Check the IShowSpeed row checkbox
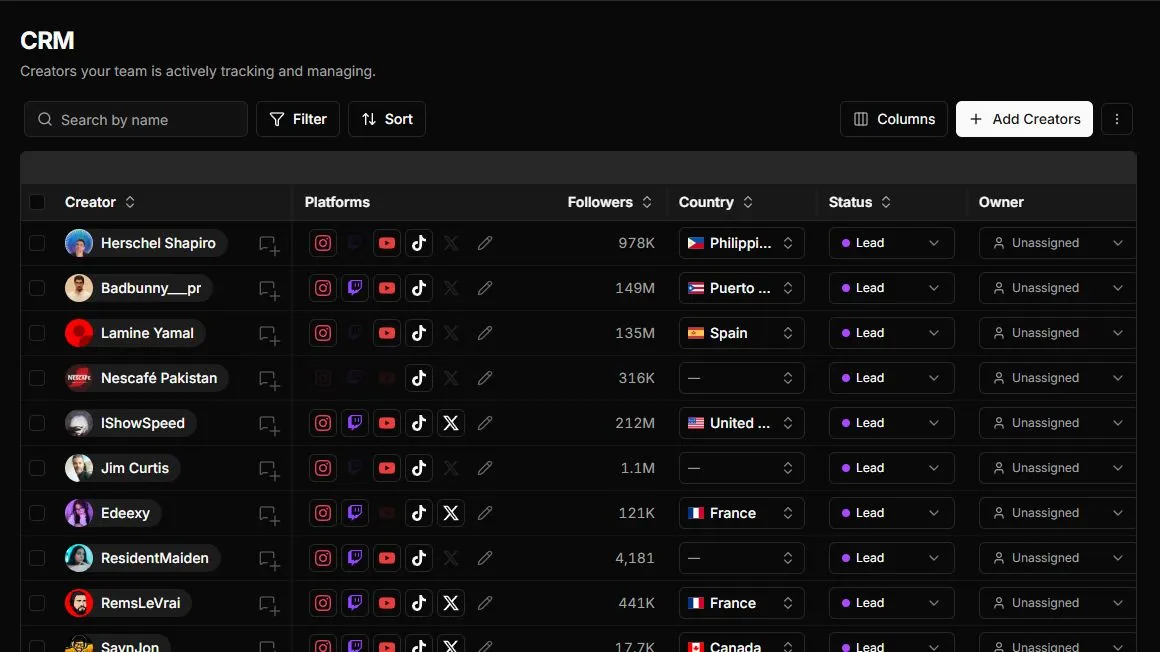The image size is (1160, 652). (x=37, y=423)
